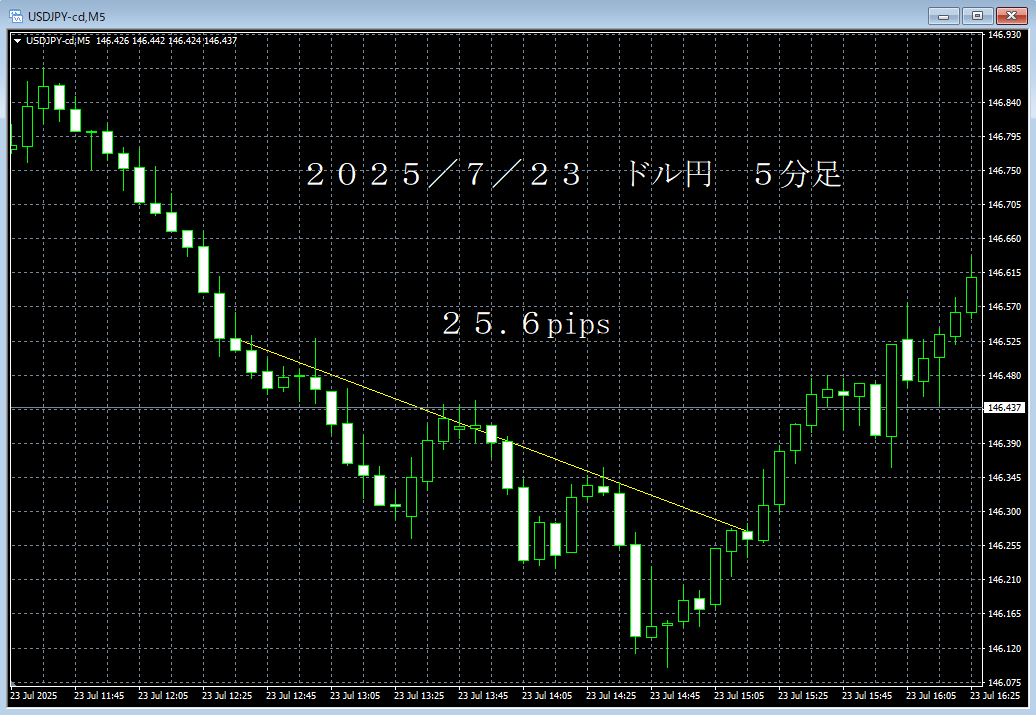Click the 23 Jul 13:25 time label

(x=419, y=696)
